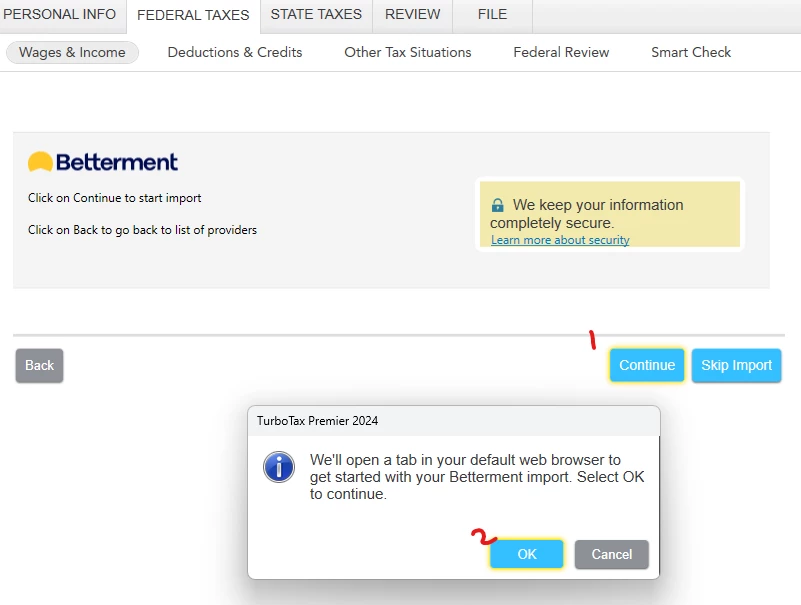This screenshot has height=605, width=801.
Task: Open the Deductions & Credits section
Action: (x=235, y=52)
